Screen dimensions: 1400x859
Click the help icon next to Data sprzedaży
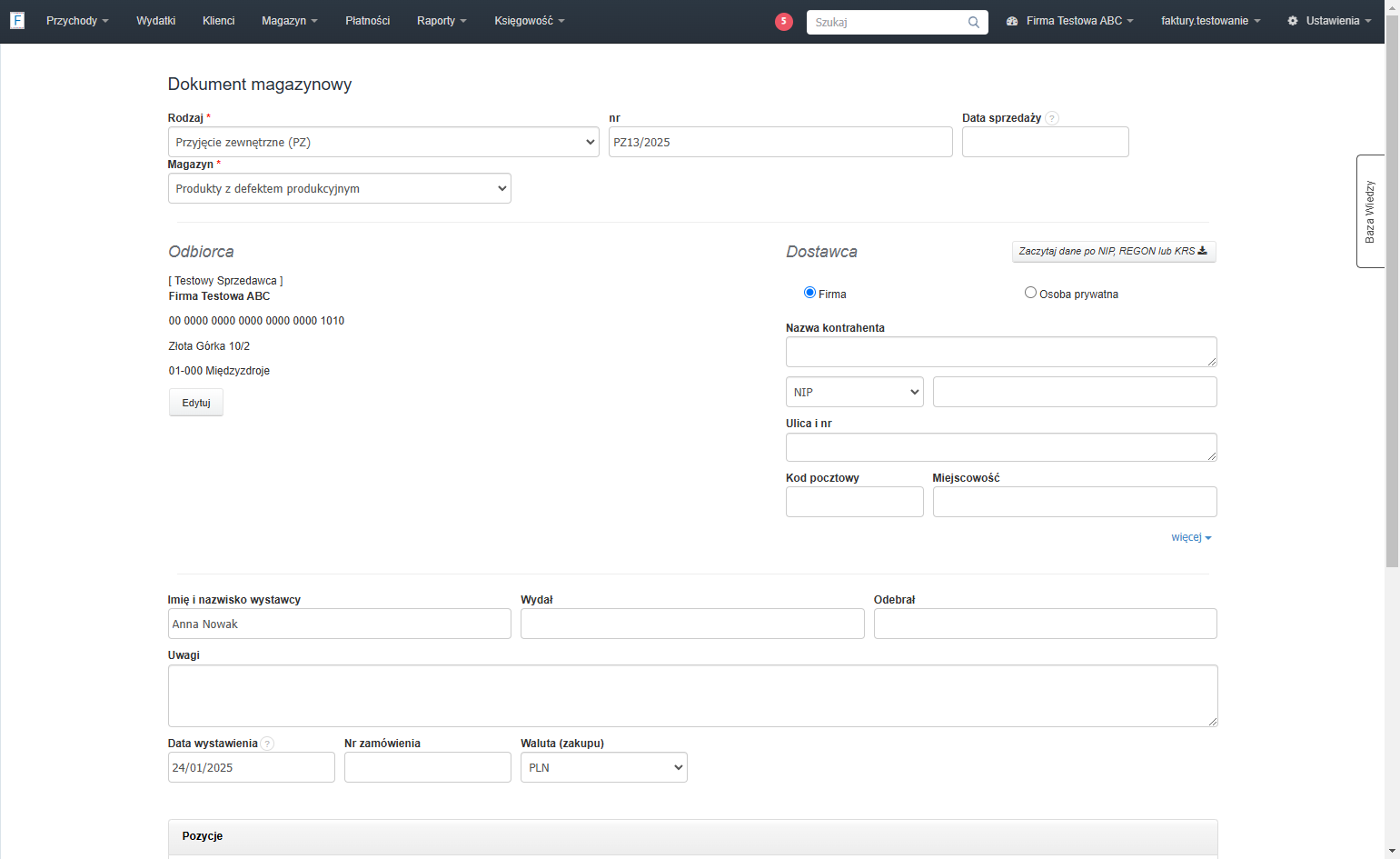pyautogui.click(x=1052, y=118)
